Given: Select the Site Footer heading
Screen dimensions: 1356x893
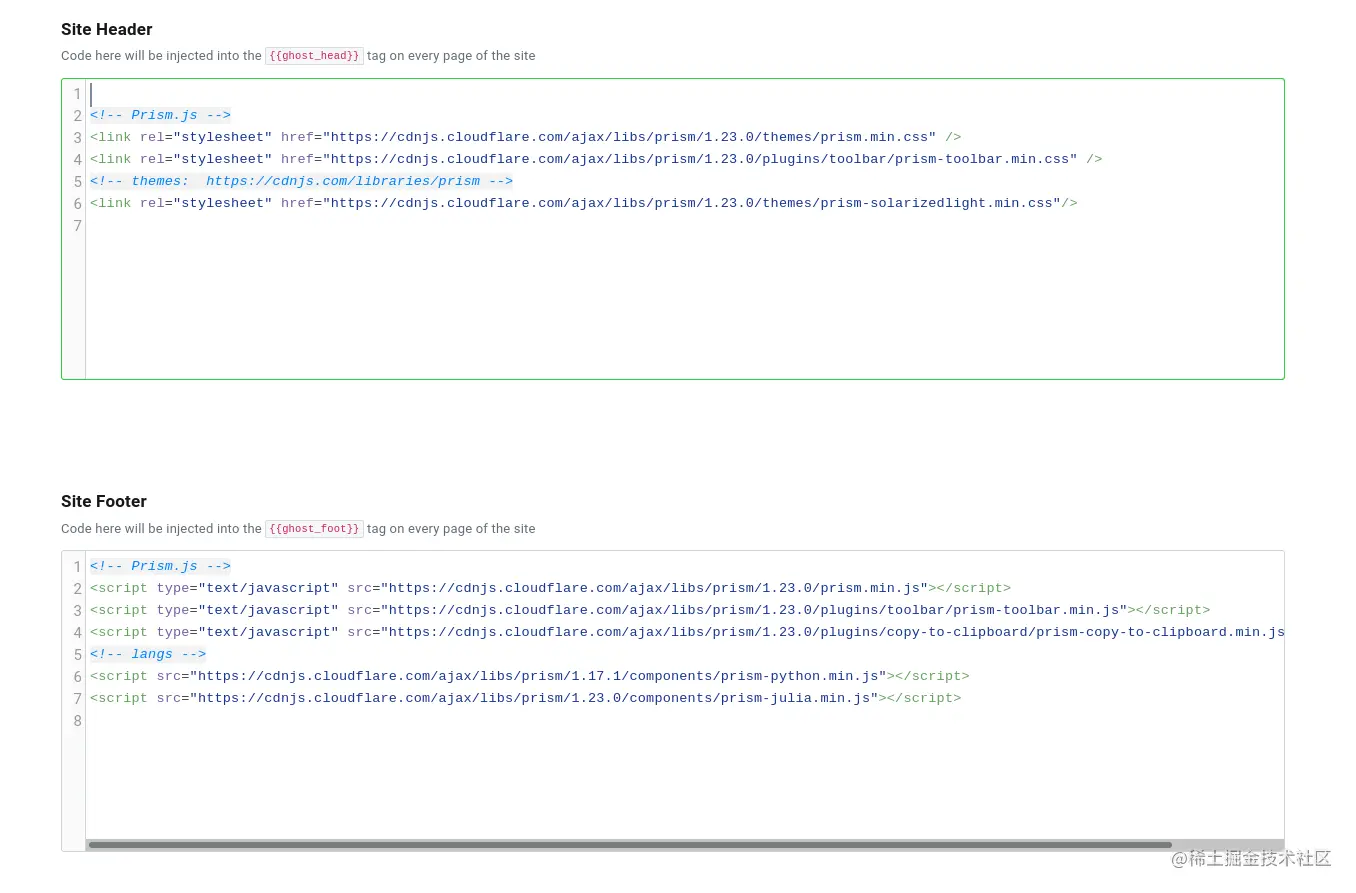Looking at the screenshot, I should click(103, 501).
